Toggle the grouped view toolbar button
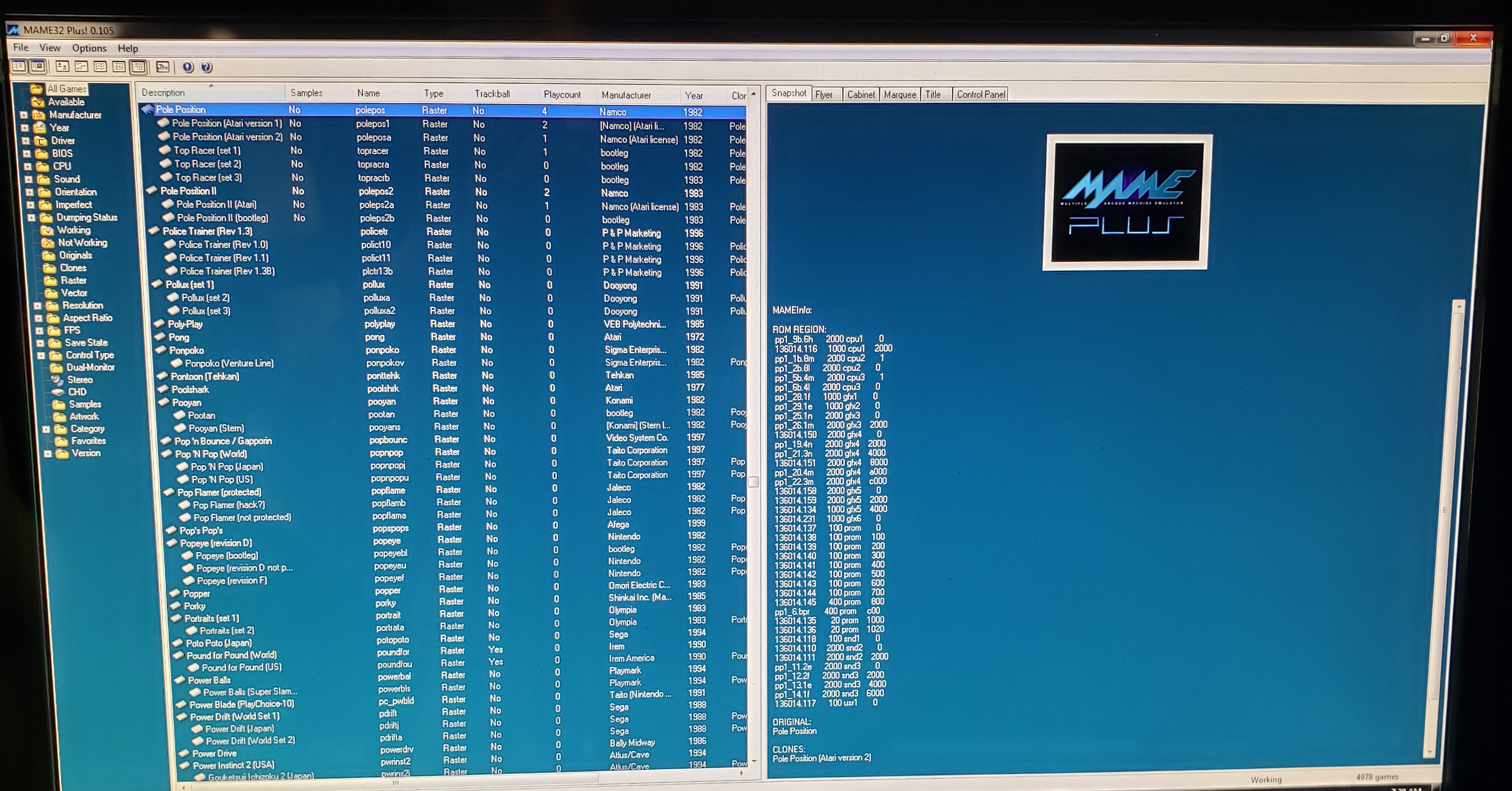 coord(139,66)
